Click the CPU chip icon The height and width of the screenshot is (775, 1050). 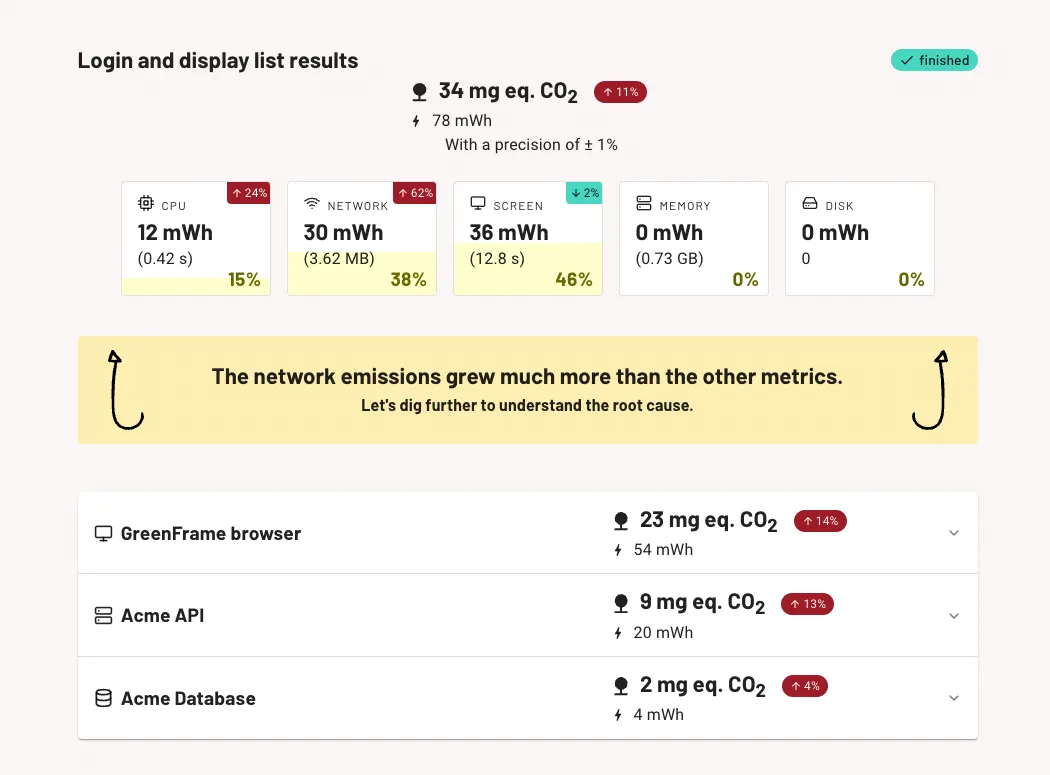pyautogui.click(x=145, y=204)
